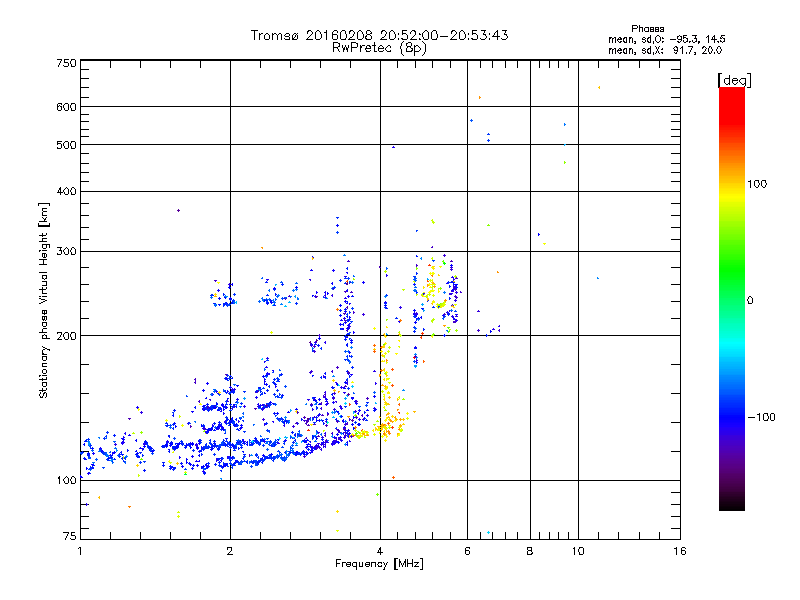The width and height of the screenshot is (800, 600).
Task: Click the green middle of the colorbar
Action: 732,270
